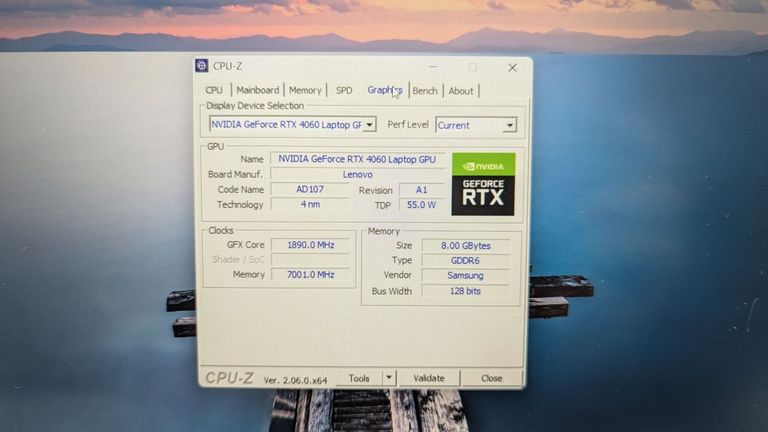Open the CPU tab
The image size is (768, 432).
pyautogui.click(x=214, y=90)
